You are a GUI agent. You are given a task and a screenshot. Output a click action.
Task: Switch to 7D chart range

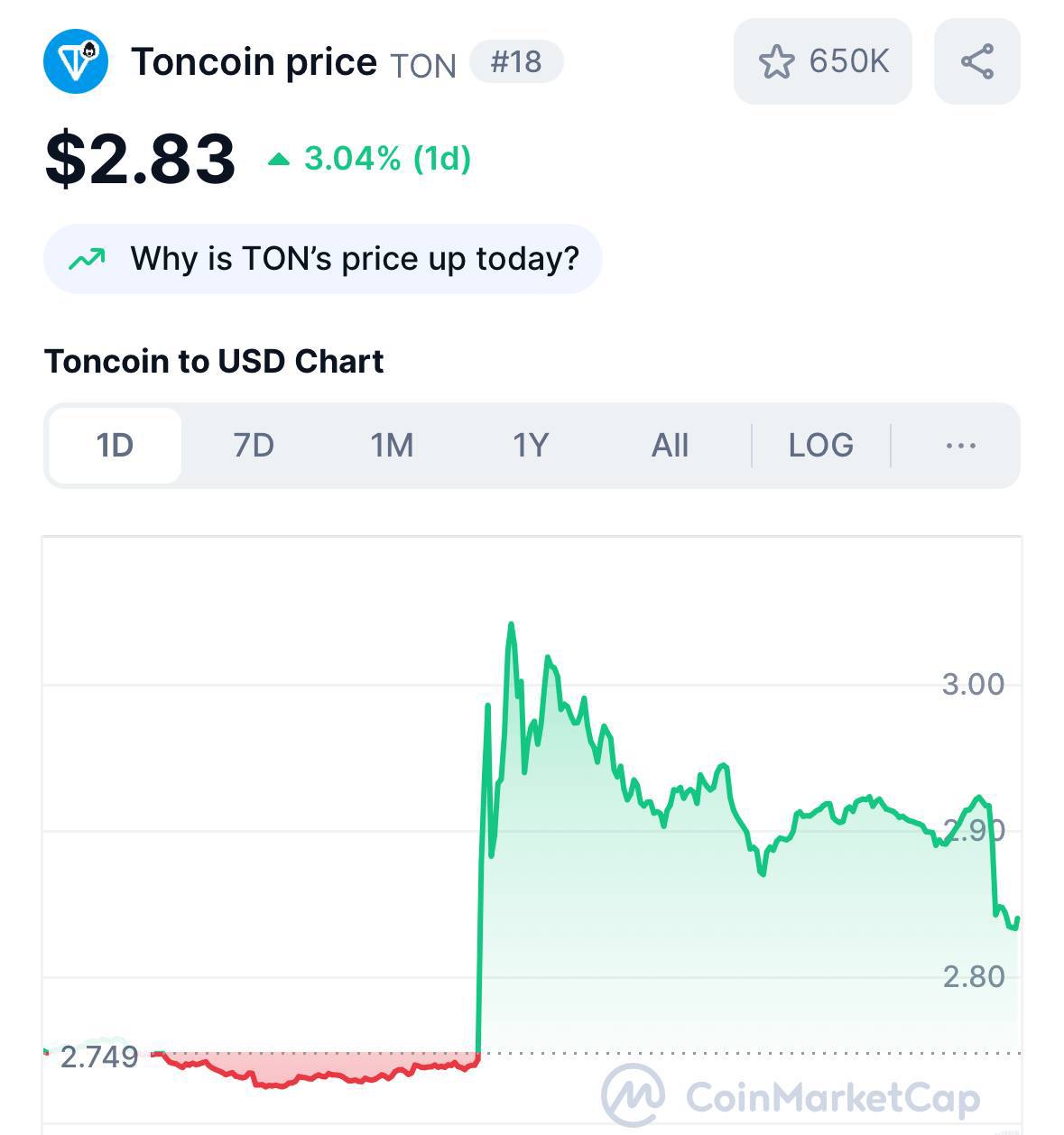point(254,446)
